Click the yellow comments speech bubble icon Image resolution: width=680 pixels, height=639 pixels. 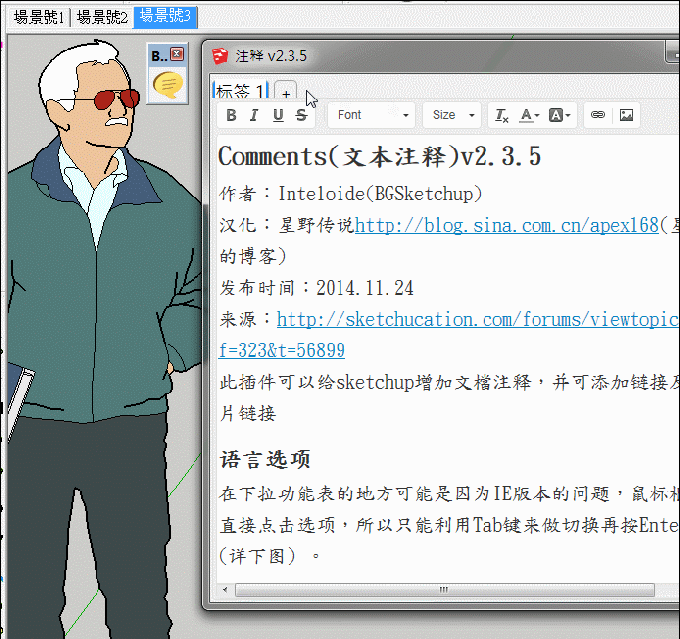point(167,85)
